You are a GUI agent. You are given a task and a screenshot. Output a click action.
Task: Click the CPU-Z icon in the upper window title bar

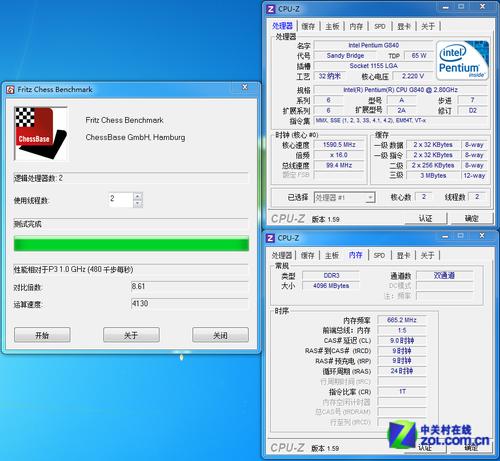click(x=271, y=9)
